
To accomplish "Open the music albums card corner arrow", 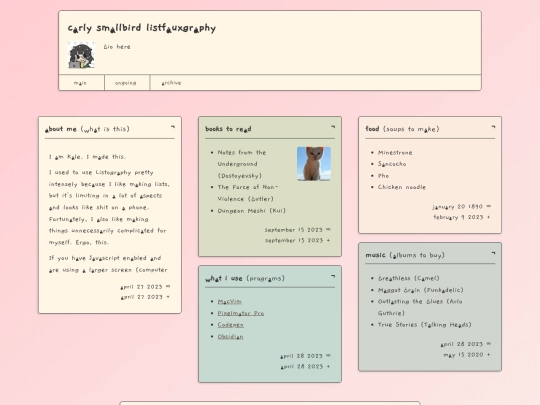I will pyautogui.click(x=493, y=253).
